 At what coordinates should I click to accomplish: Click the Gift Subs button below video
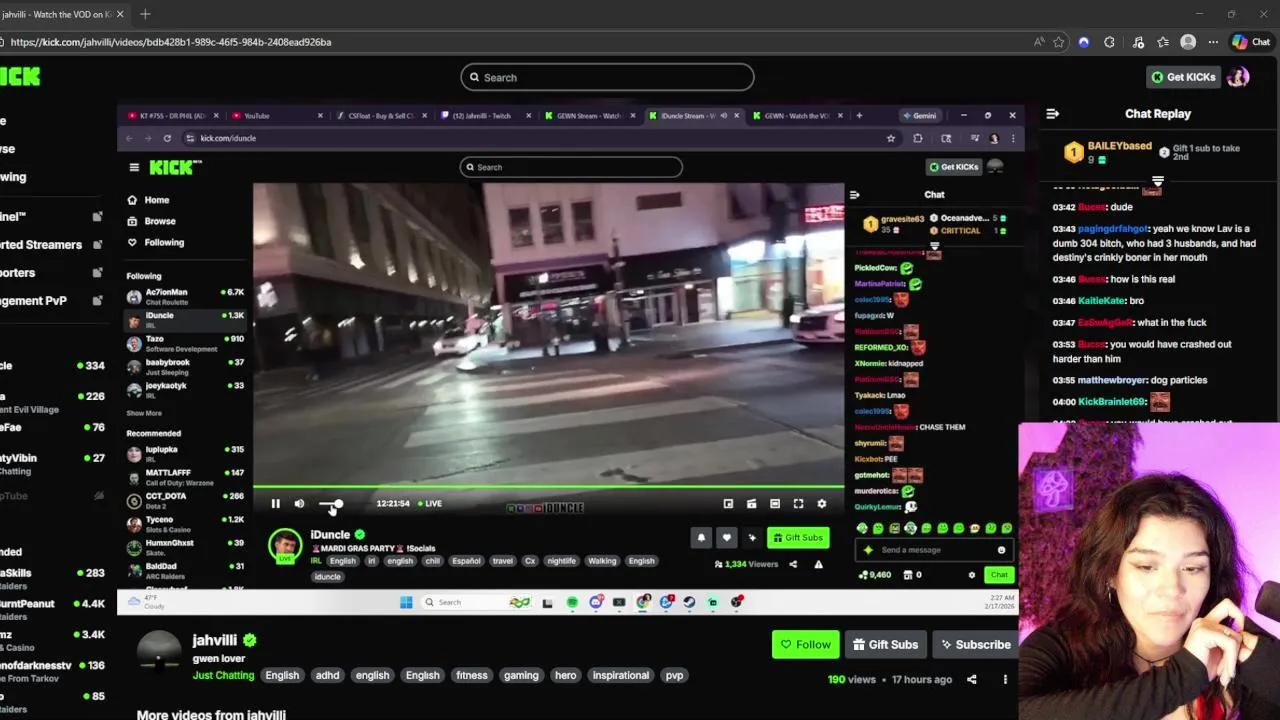coord(885,645)
